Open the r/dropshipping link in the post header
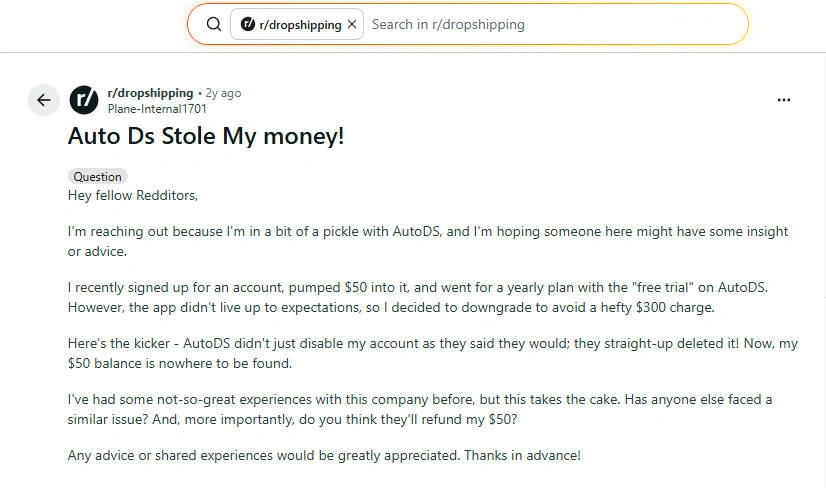This screenshot has width=826, height=488. [150, 93]
